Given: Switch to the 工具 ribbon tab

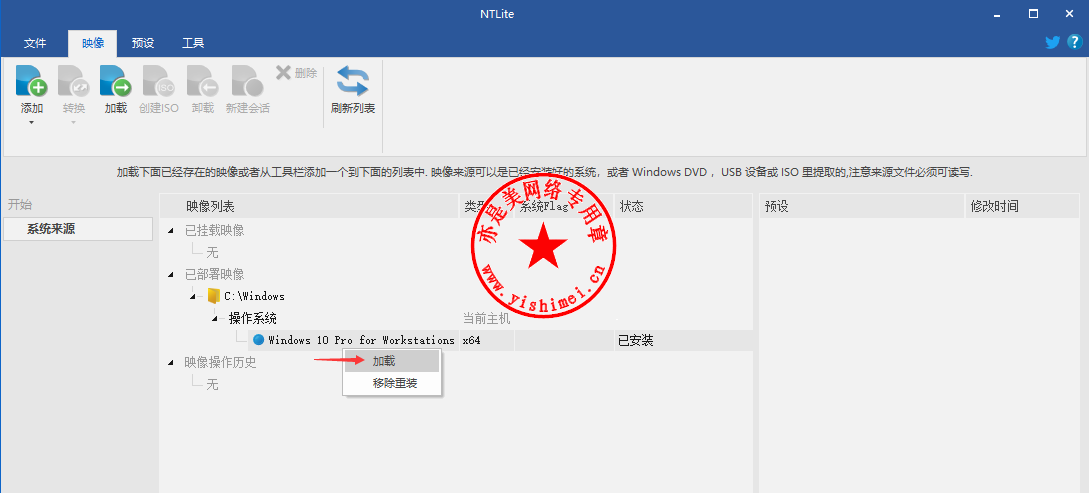Looking at the screenshot, I should pyautogui.click(x=193, y=43).
